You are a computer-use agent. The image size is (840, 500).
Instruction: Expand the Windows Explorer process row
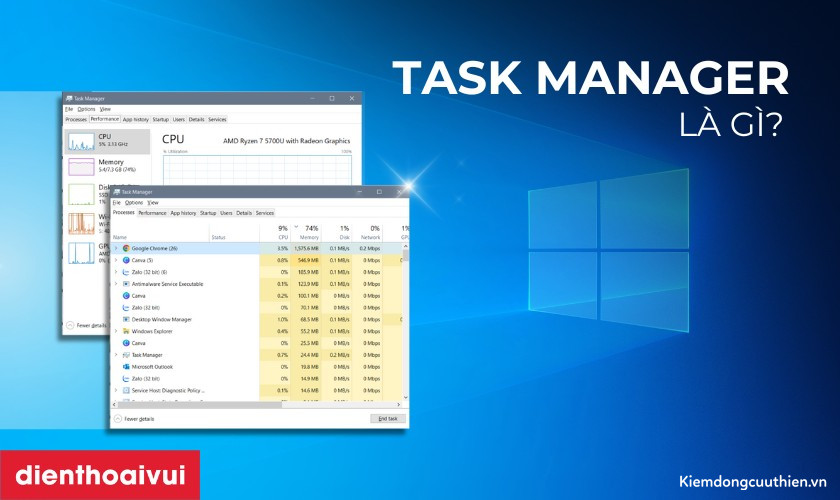pyautogui.click(x=116, y=331)
